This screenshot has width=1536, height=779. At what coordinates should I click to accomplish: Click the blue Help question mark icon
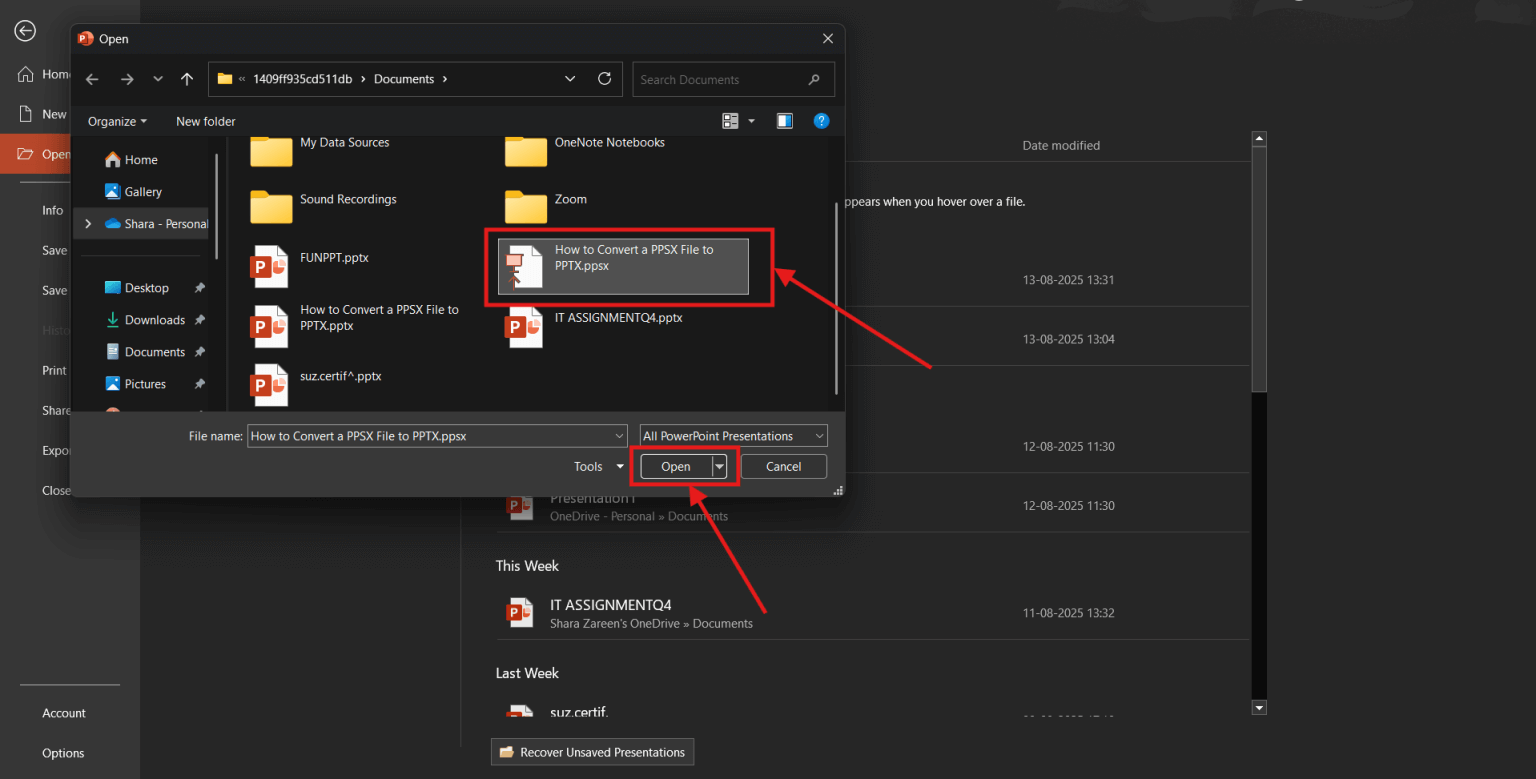[x=821, y=120]
